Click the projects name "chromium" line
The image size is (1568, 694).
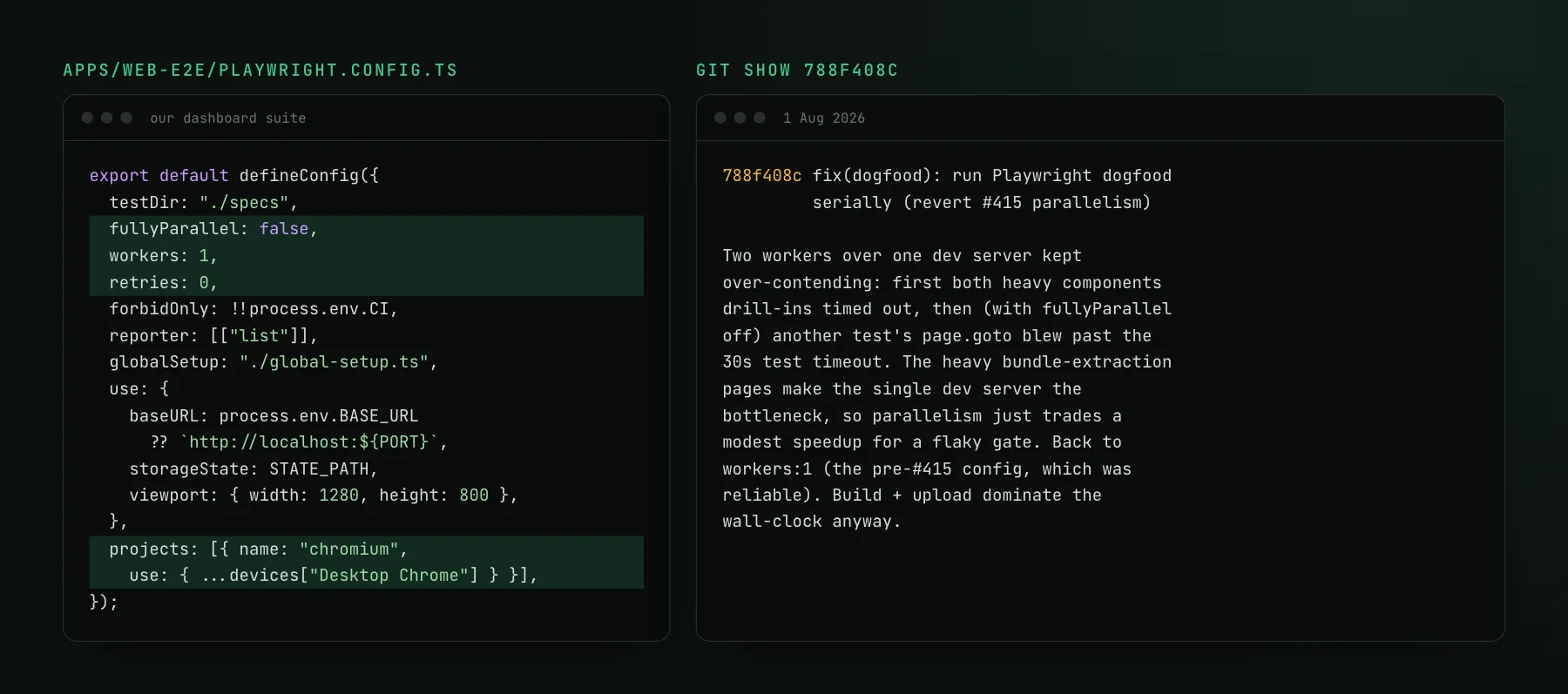(367, 549)
